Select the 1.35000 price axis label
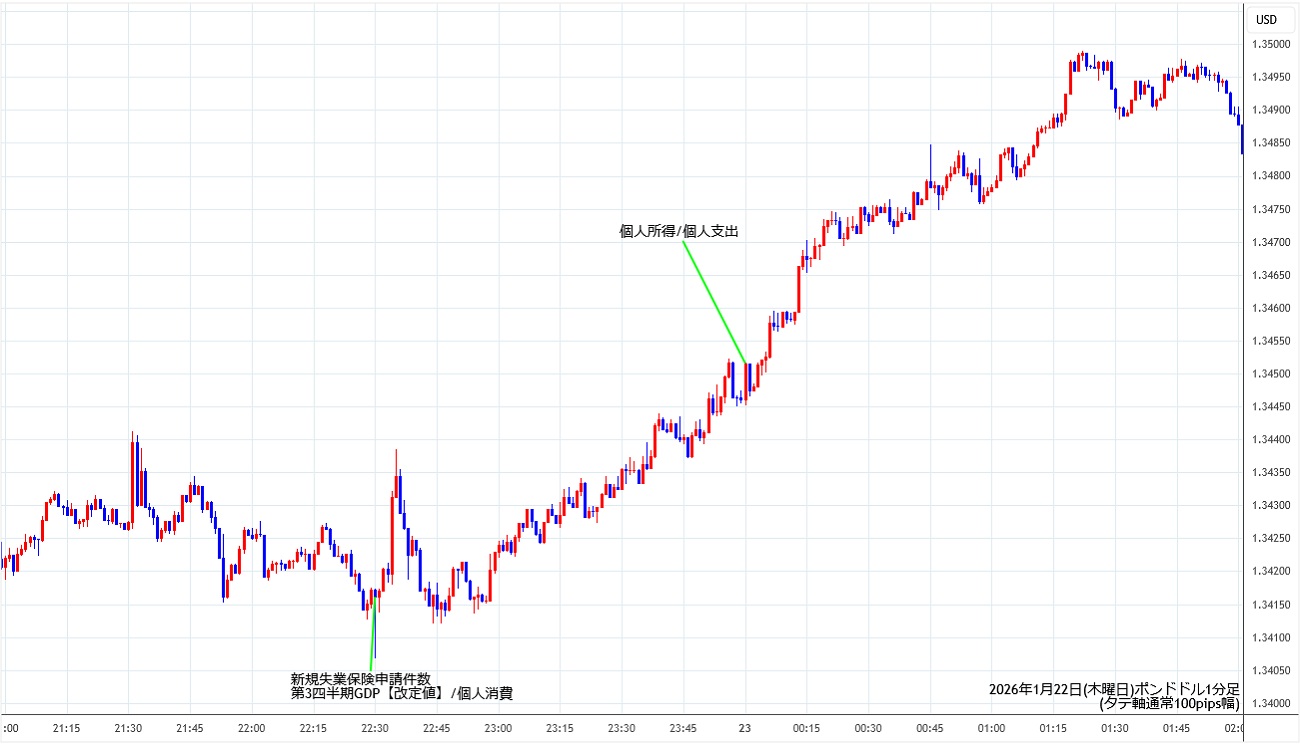Image resolution: width=1300 pixels, height=745 pixels. (x=1270, y=44)
